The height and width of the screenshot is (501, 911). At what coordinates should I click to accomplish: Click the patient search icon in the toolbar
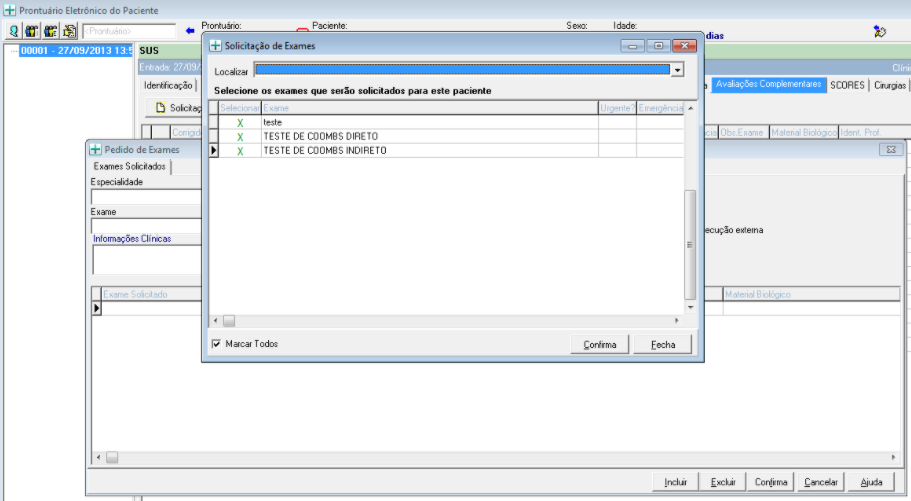13,31
